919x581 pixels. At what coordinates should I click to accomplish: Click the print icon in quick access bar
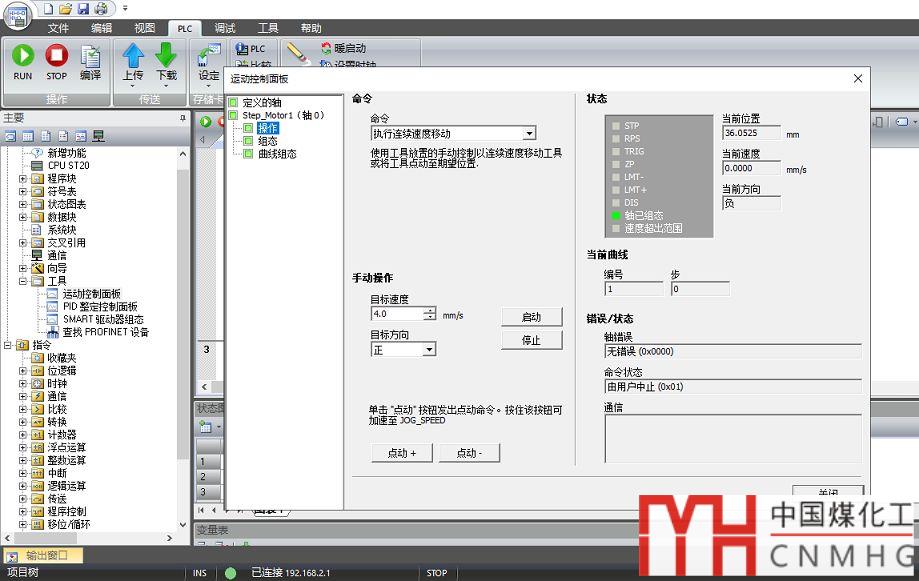101,8
